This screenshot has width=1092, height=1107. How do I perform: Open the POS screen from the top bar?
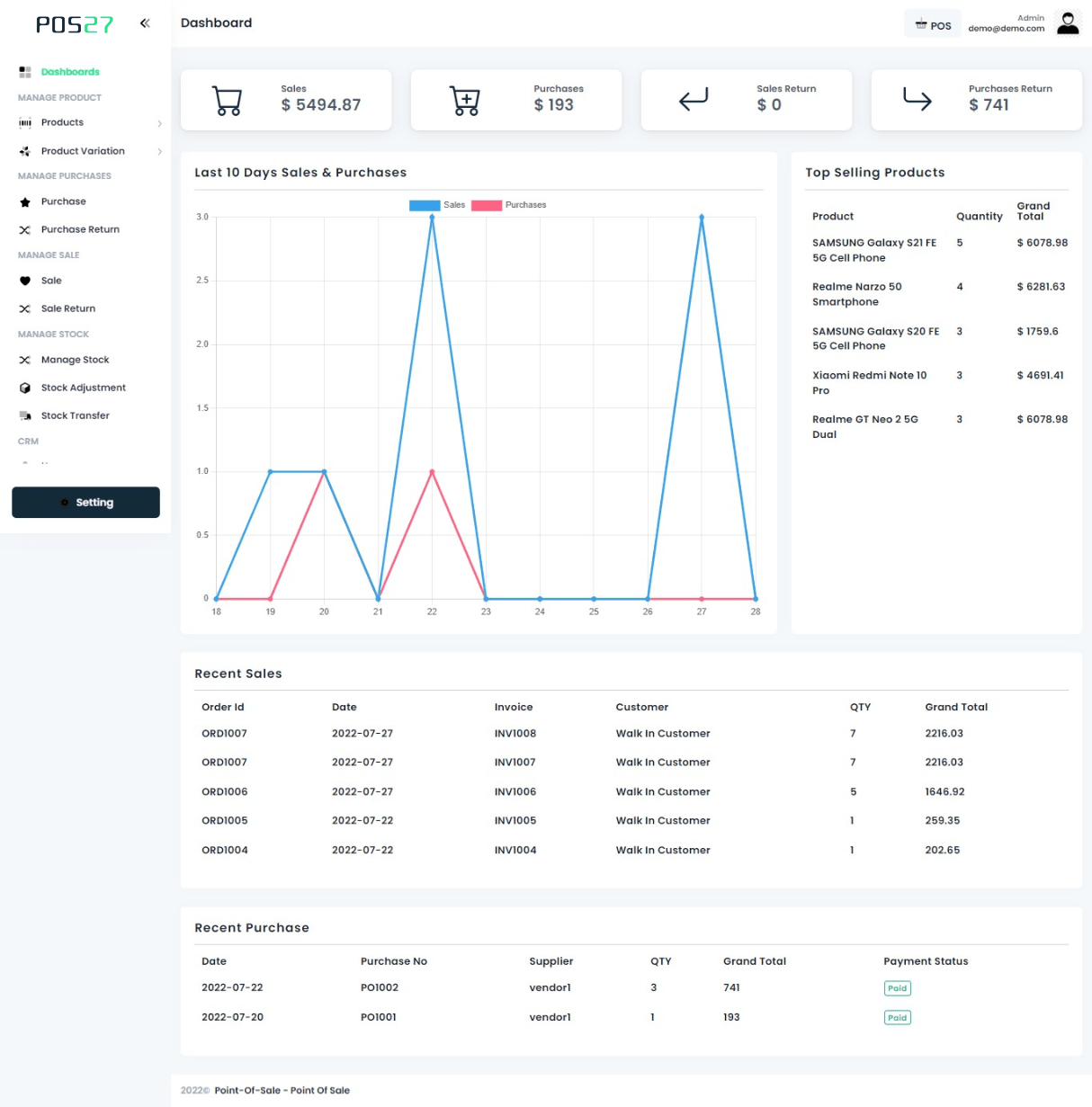click(x=932, y=23)
